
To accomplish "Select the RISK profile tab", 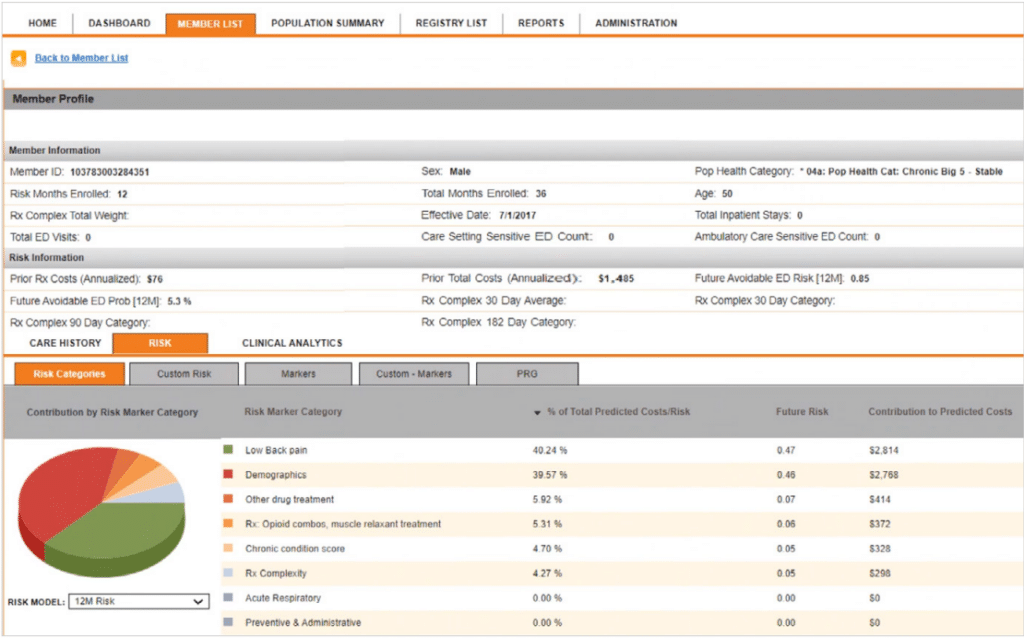I will (x=160, y=343).
